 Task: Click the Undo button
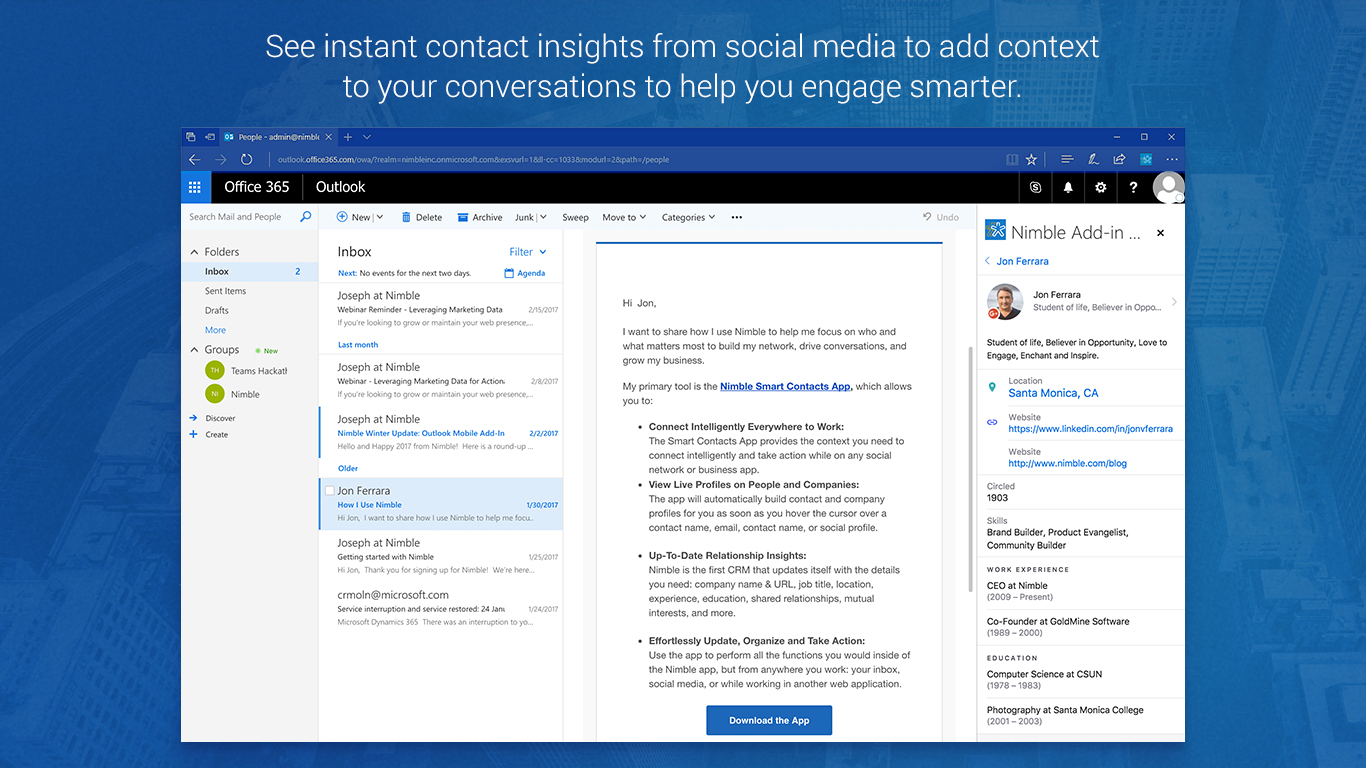coord(940,217)
